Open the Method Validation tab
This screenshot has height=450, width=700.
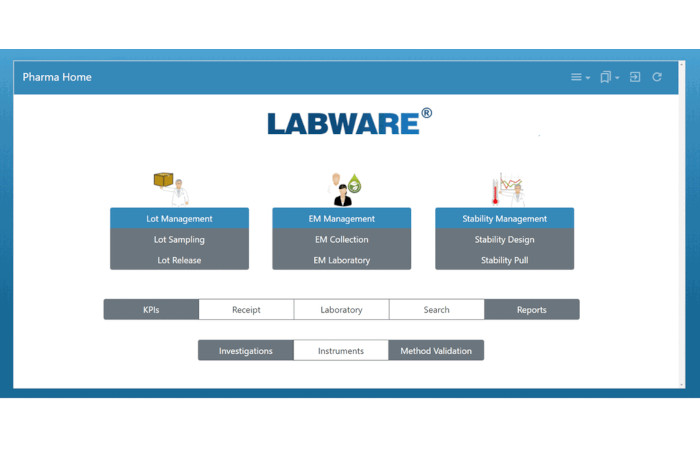pyautogui.click(x=436, y=350)
